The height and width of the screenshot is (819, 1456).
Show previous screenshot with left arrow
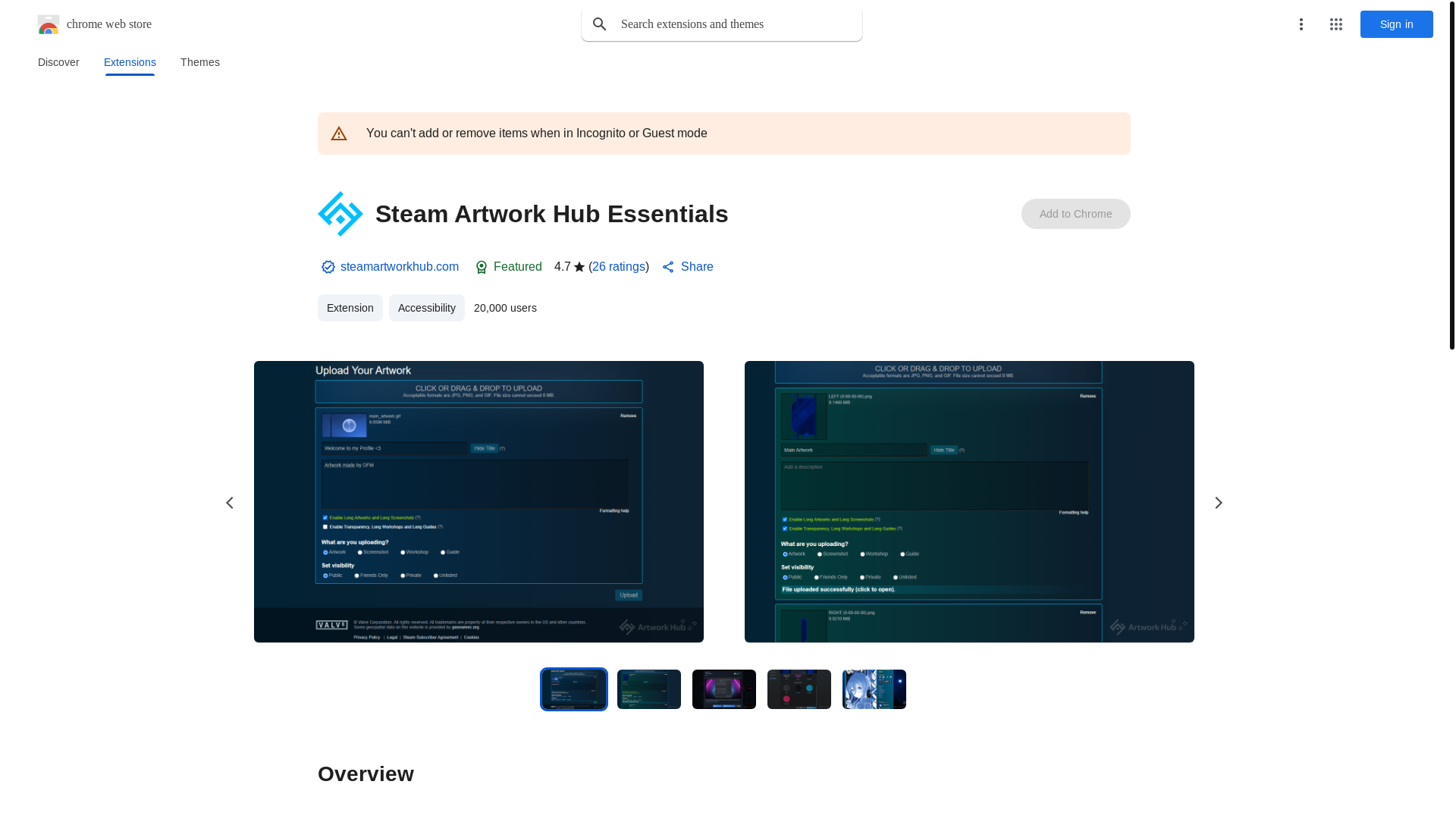pos(230,503)
